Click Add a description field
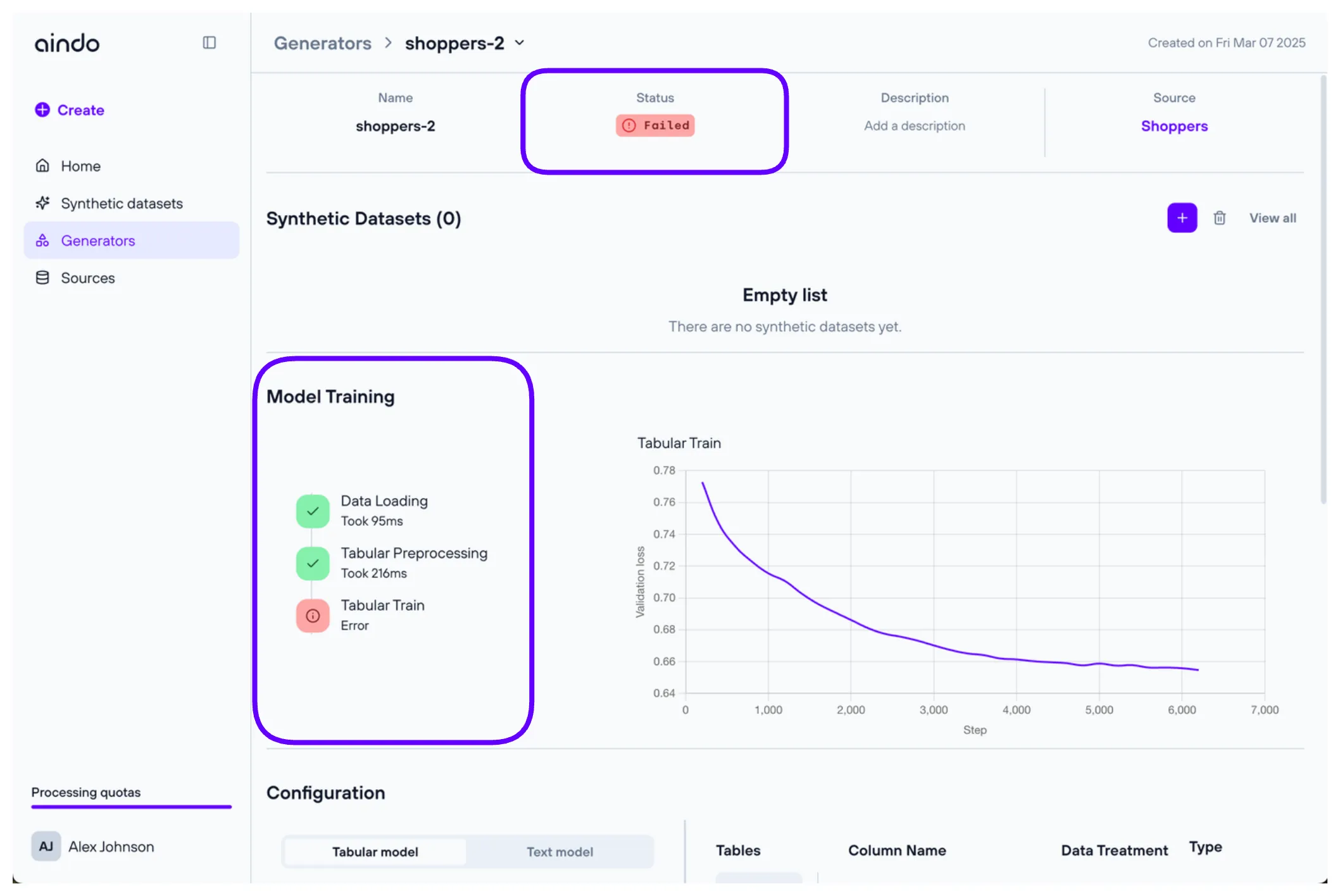This screenshot has width=1340, height=896. click(x=914, y=126)
